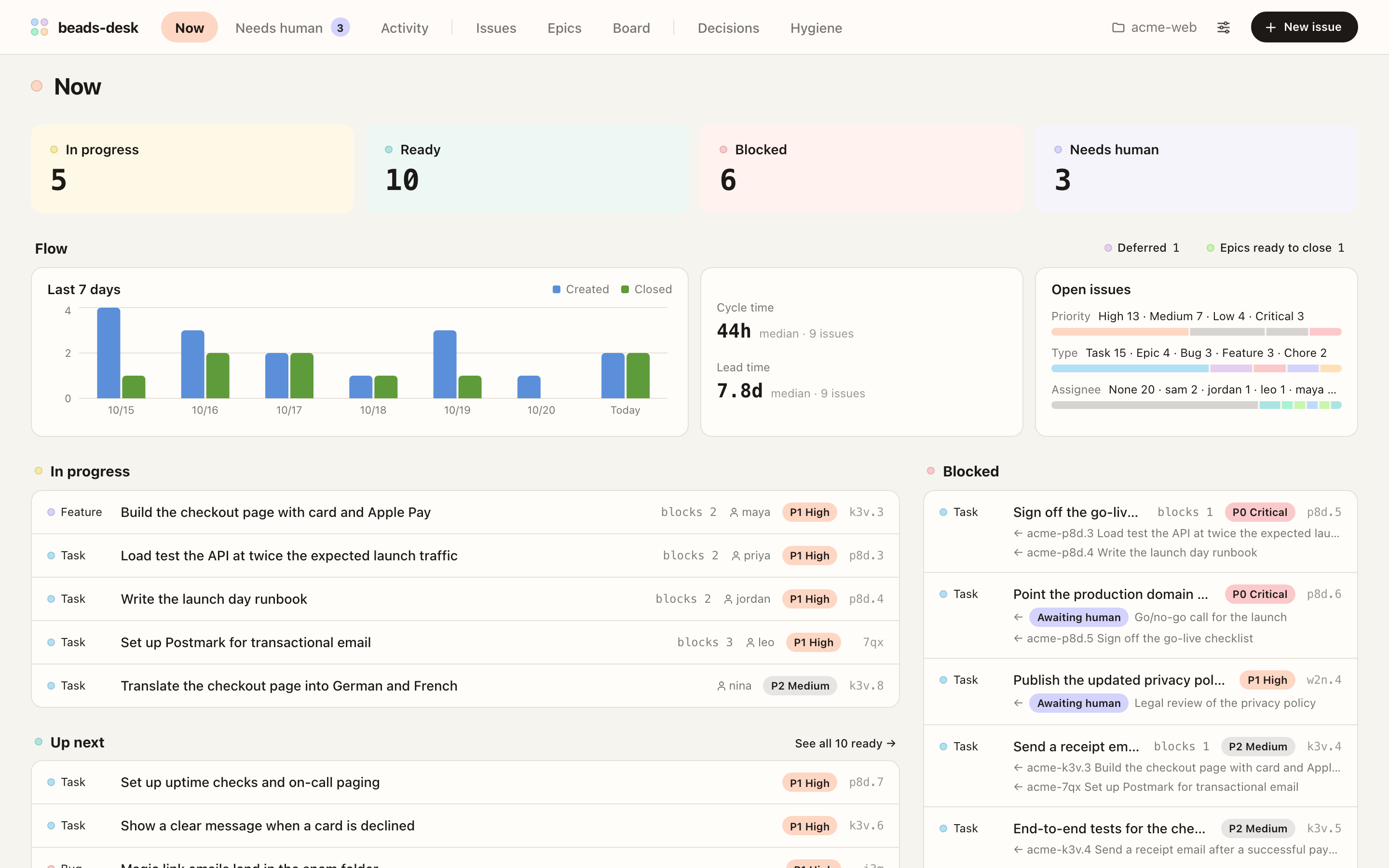Go to the Activity tab
The height and width of the screenshot is (868, 1389).
click(x=405, y=27)
